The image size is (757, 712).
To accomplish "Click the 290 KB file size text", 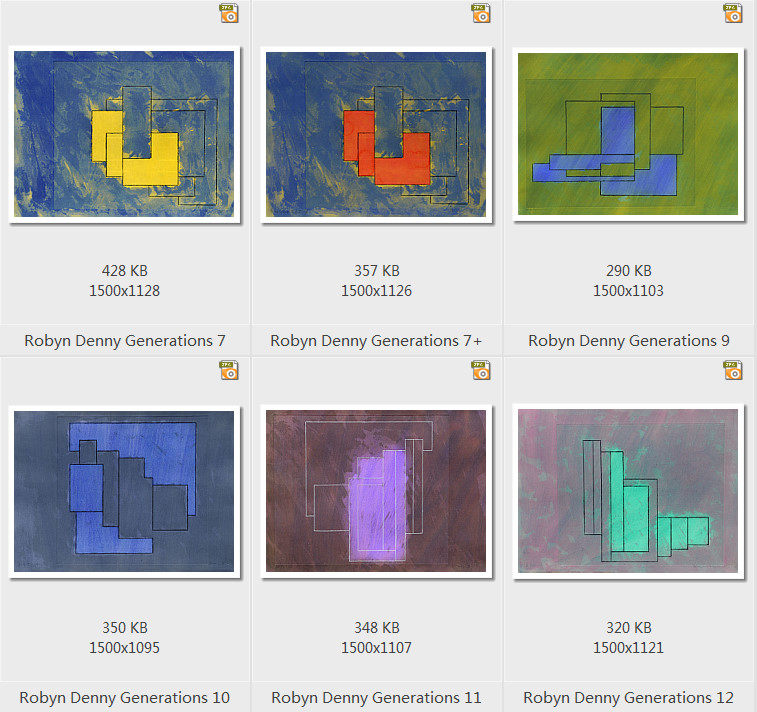I will pyautogui.click(x=629, y=271).
